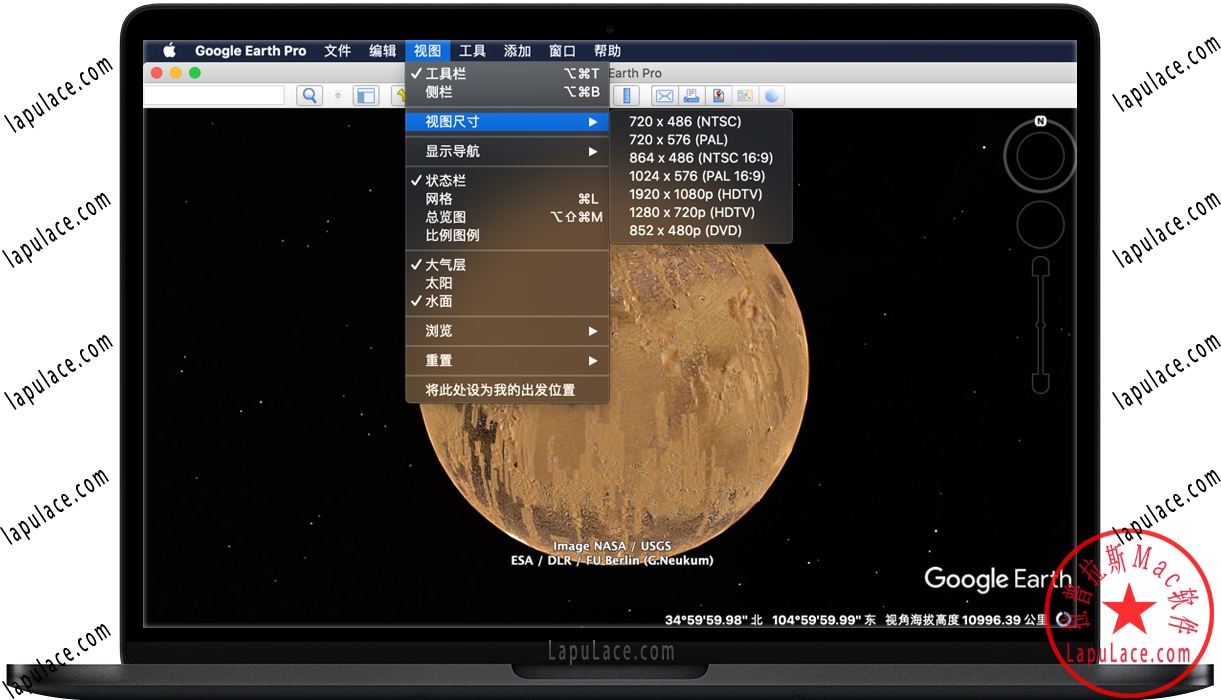This screenshot has width=1221, height=700.
Task: Toggle the sidebar panel toolbar icon
Action: click(366, 96)
